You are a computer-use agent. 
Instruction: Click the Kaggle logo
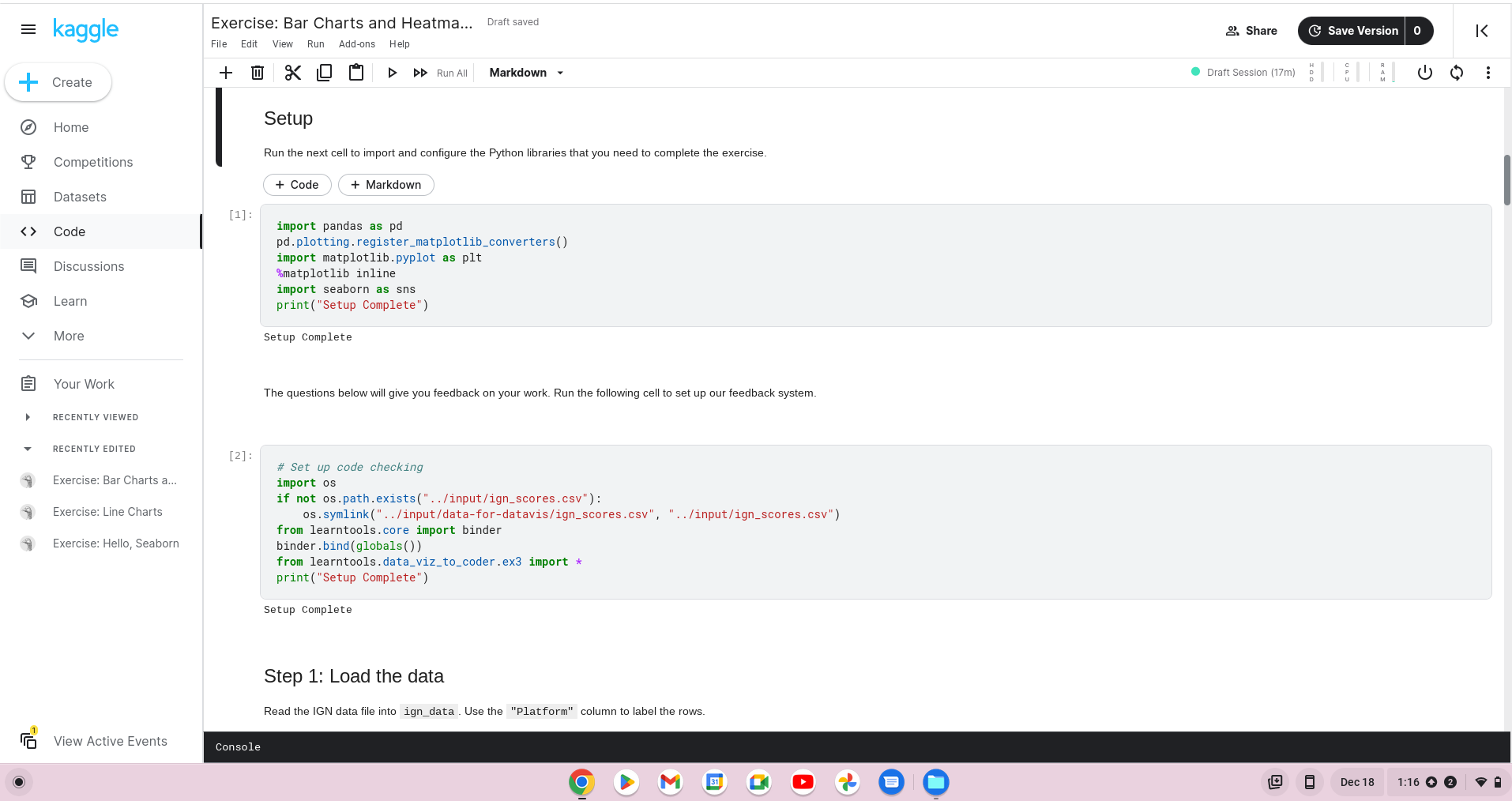85,30
